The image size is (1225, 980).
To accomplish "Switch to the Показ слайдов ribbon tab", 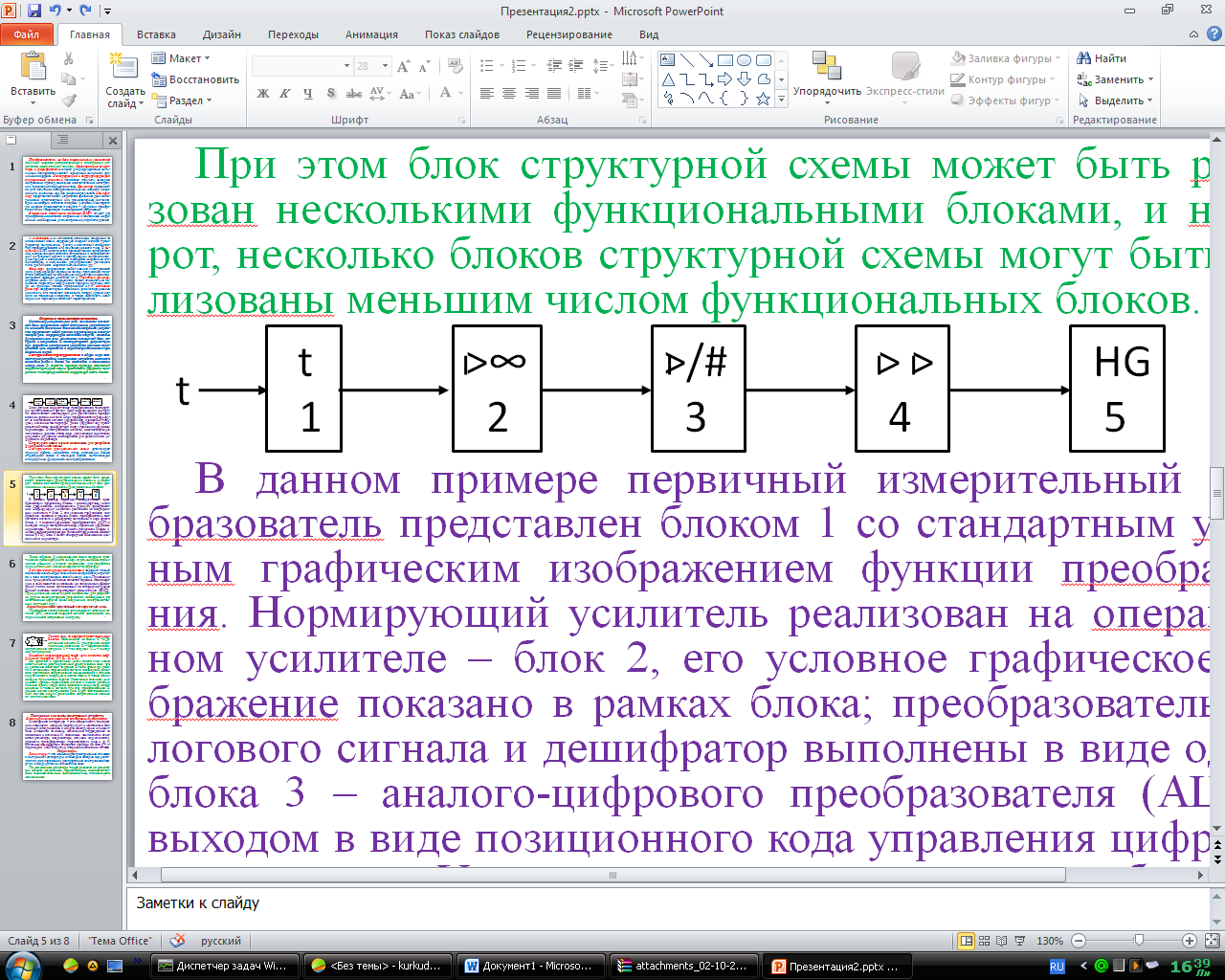I will pyautogui.click(x=462, y=34).
